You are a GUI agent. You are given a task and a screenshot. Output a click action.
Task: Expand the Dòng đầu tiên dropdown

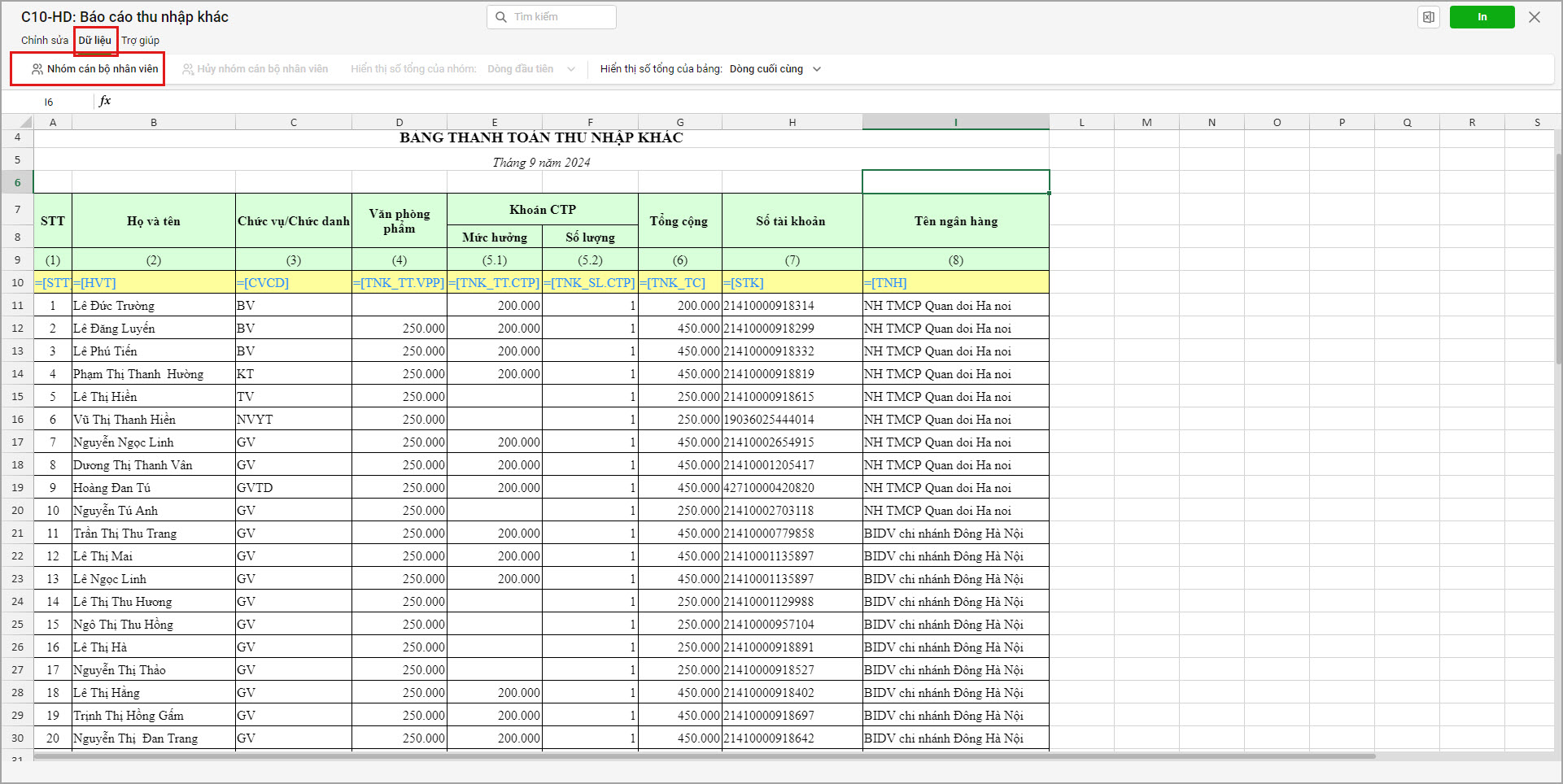[x=571, y=69]
